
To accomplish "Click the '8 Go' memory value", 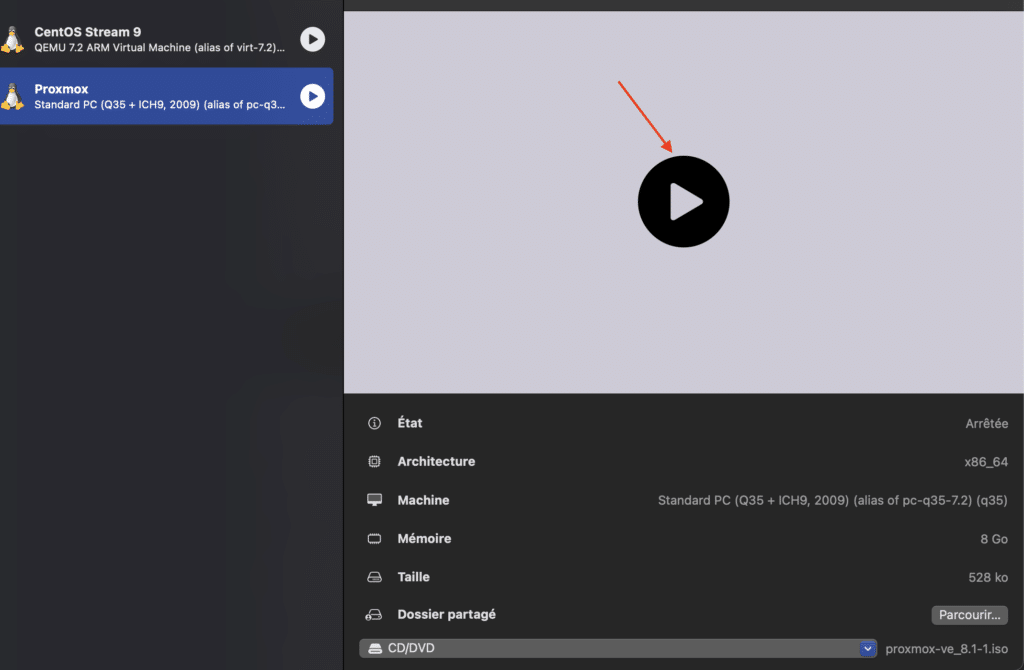I will 993,539.
